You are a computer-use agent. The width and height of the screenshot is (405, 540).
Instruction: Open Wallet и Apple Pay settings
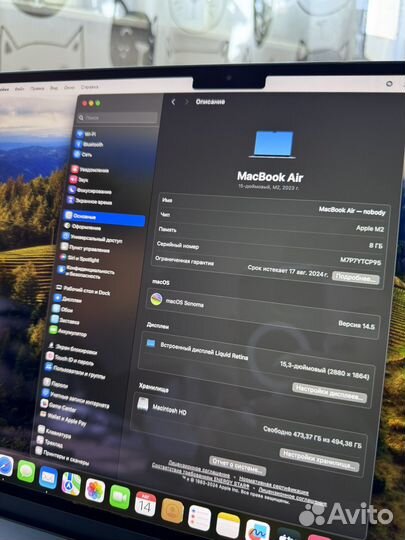pyautogui.click(x=63, y=418)
